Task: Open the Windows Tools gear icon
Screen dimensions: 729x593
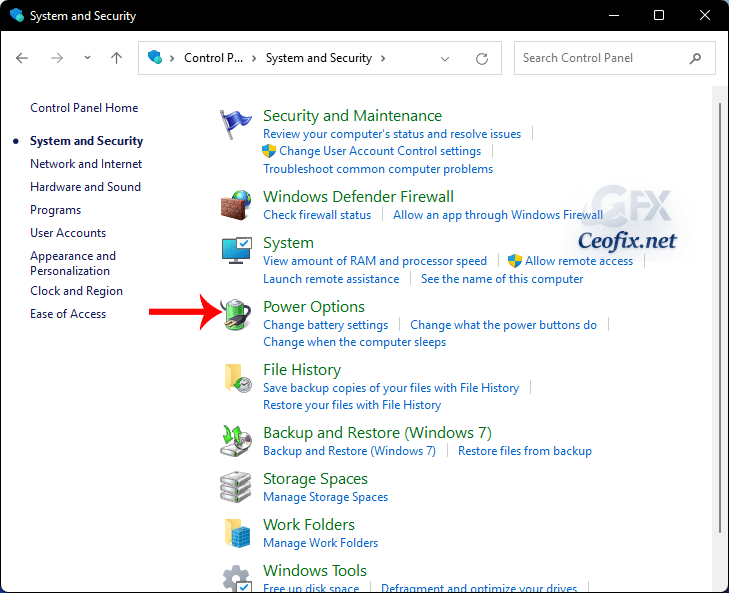Action: [237, 578]
